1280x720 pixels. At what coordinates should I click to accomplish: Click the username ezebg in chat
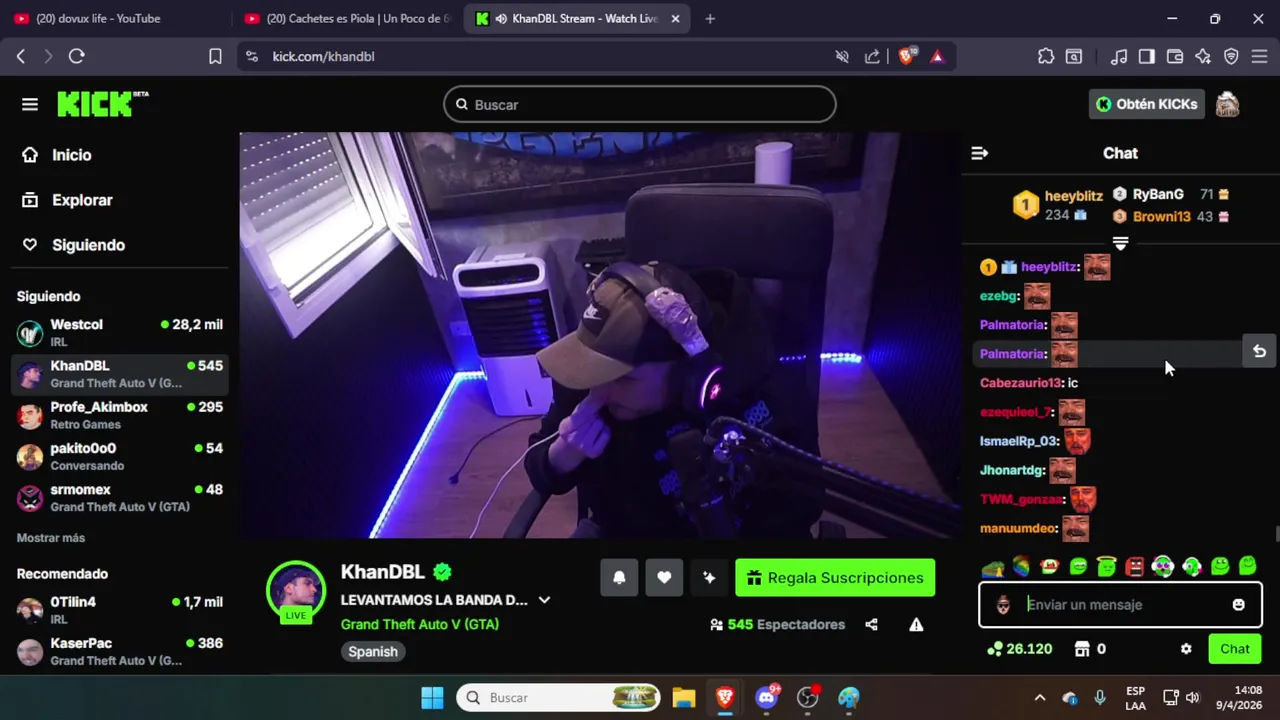[999, 296]
